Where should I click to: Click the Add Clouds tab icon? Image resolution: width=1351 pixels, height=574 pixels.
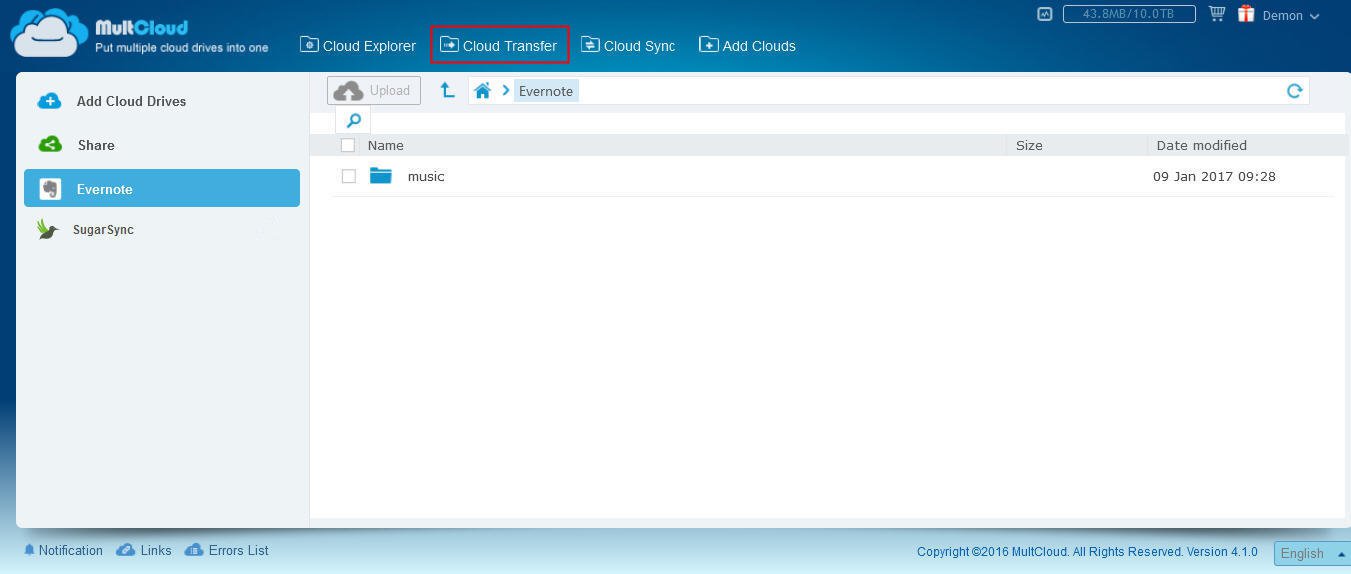(x=708, y=45)
